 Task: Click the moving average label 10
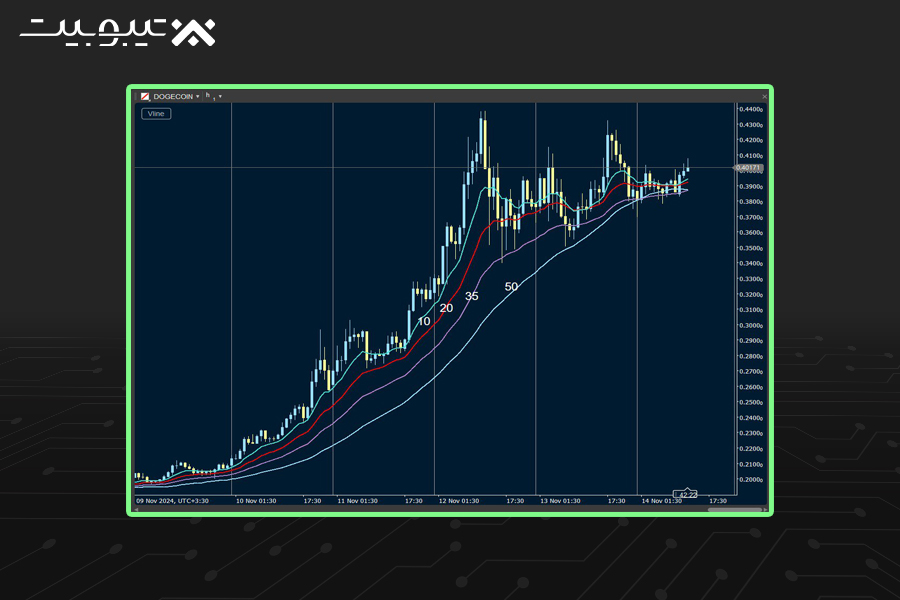pos(424,322)
